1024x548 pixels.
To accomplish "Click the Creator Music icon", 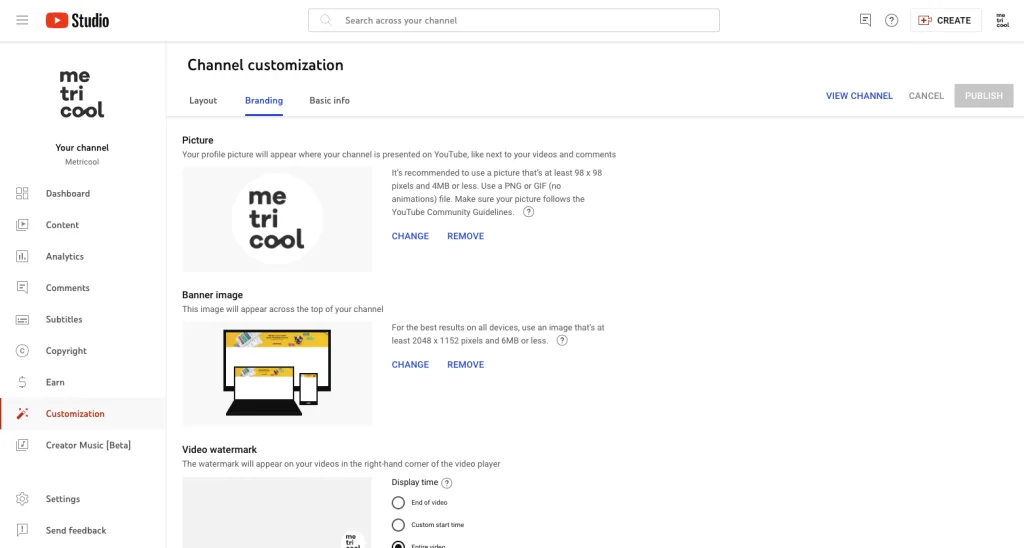I will (x=22, y=445).
